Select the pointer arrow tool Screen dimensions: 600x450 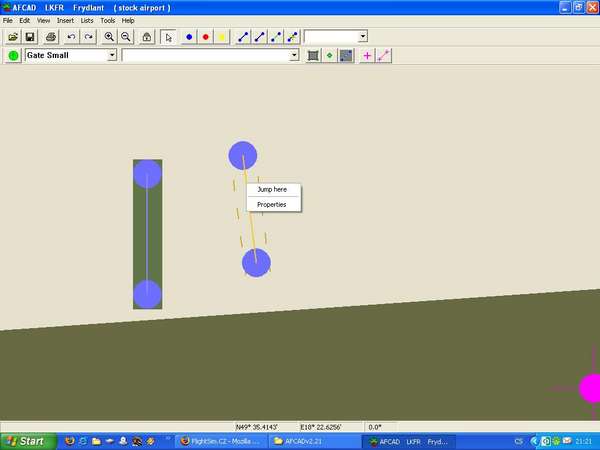pos(168,37)
